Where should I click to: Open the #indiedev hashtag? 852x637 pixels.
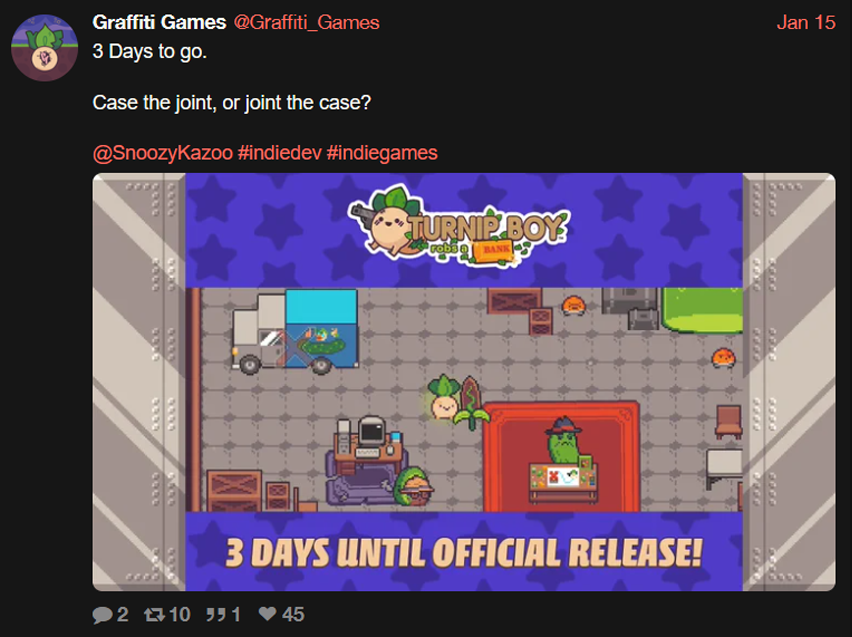[x=279, y=153]
